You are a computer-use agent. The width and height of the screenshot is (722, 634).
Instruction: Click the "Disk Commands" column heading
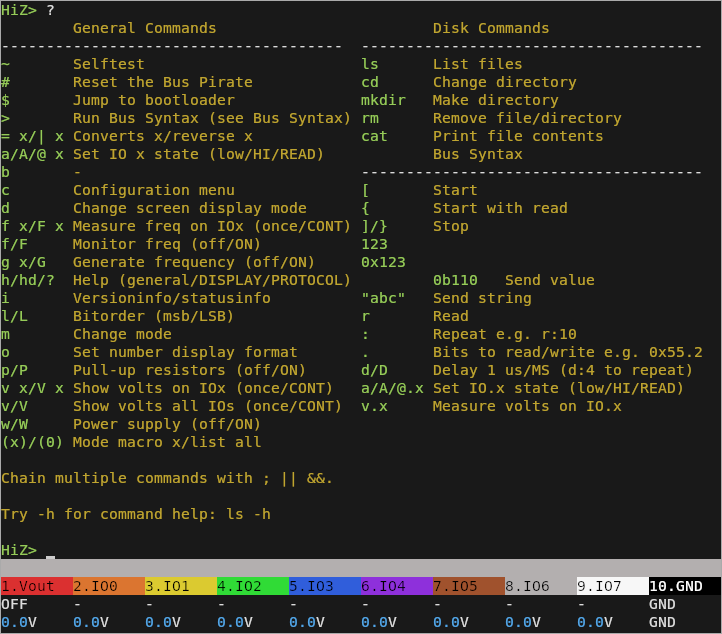(x=491, y=28)
